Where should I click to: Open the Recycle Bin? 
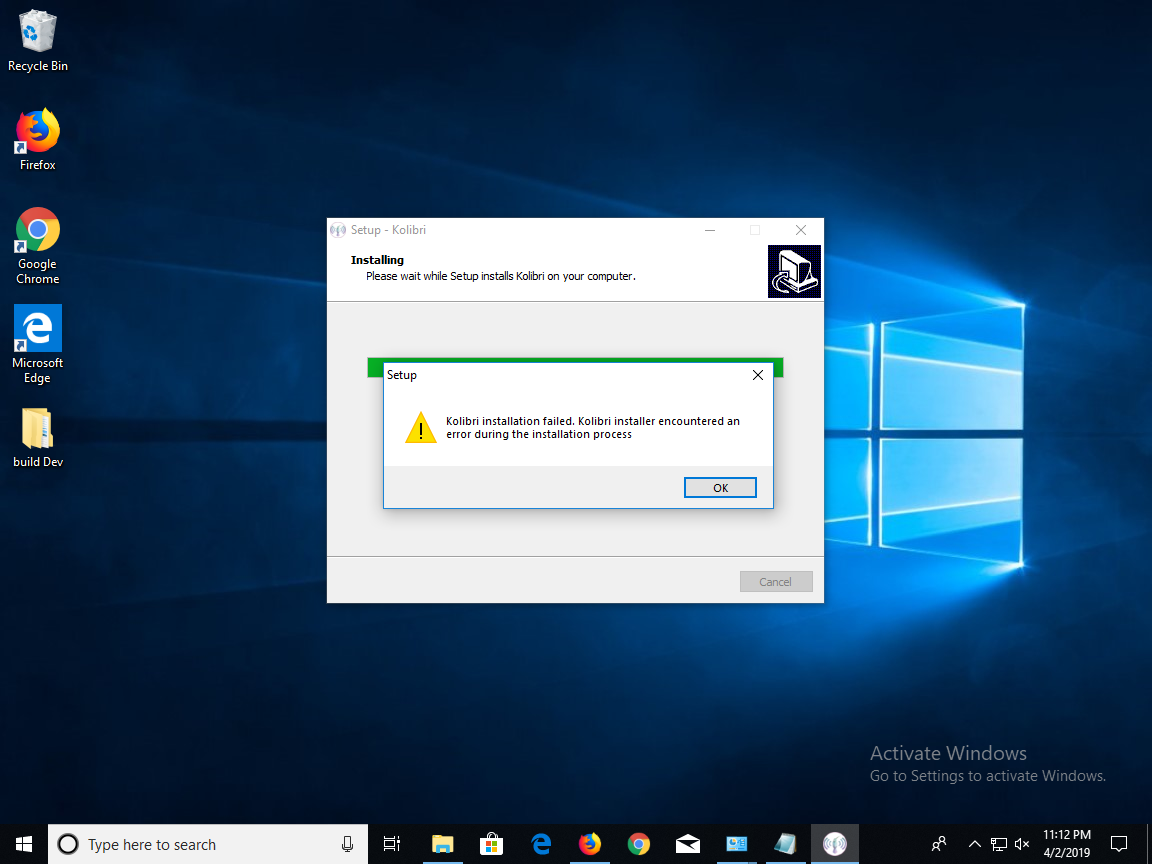pyautogui.click(x=37, y=35)
